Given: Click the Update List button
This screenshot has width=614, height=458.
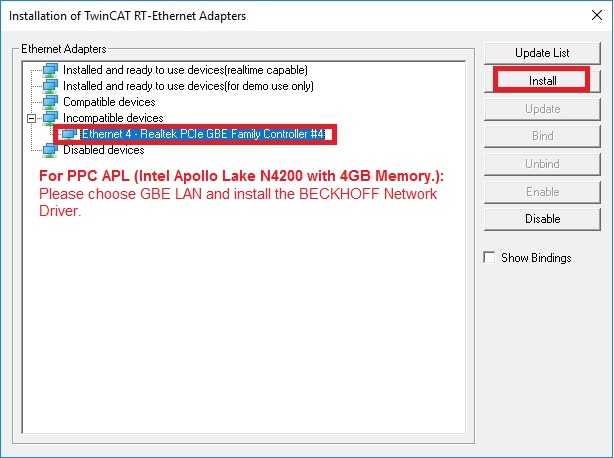Looking at the screenshot, I should click(542, 53).
